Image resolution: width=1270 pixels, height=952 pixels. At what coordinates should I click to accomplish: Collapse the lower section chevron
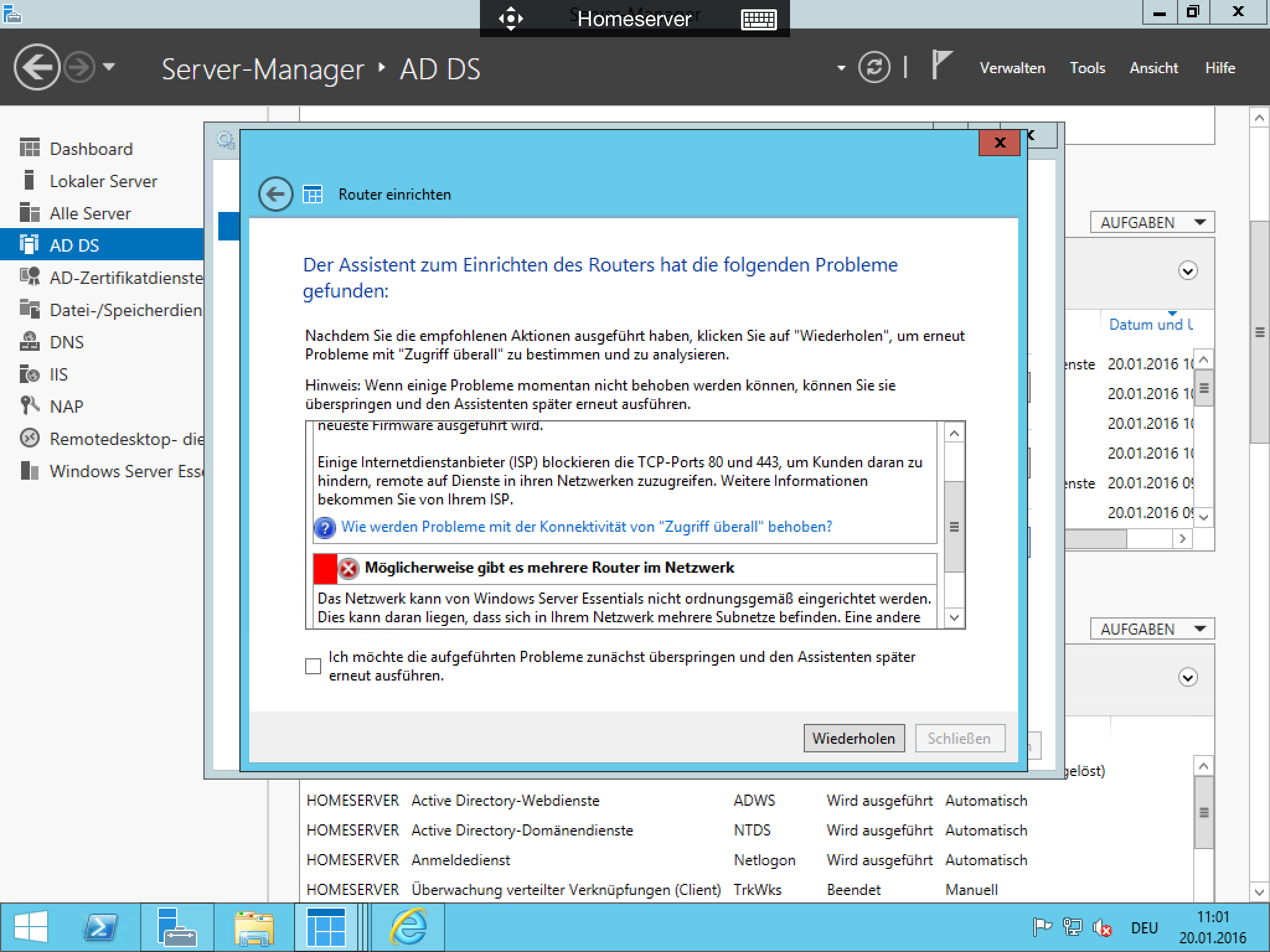click(x=1188, y=677)
